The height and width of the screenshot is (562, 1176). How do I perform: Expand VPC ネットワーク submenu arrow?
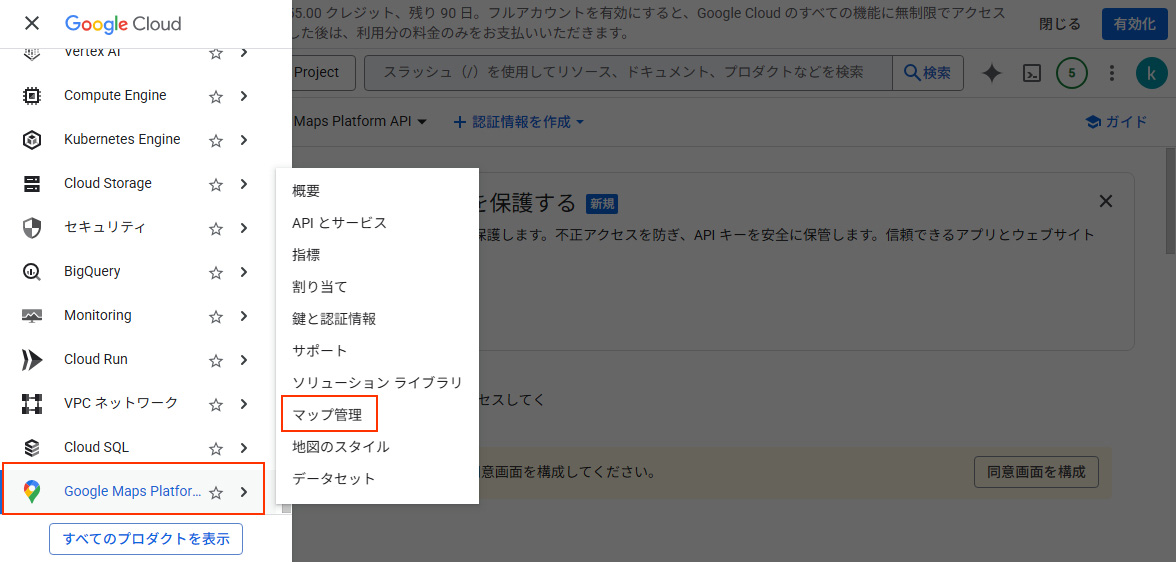click(243, 404)
